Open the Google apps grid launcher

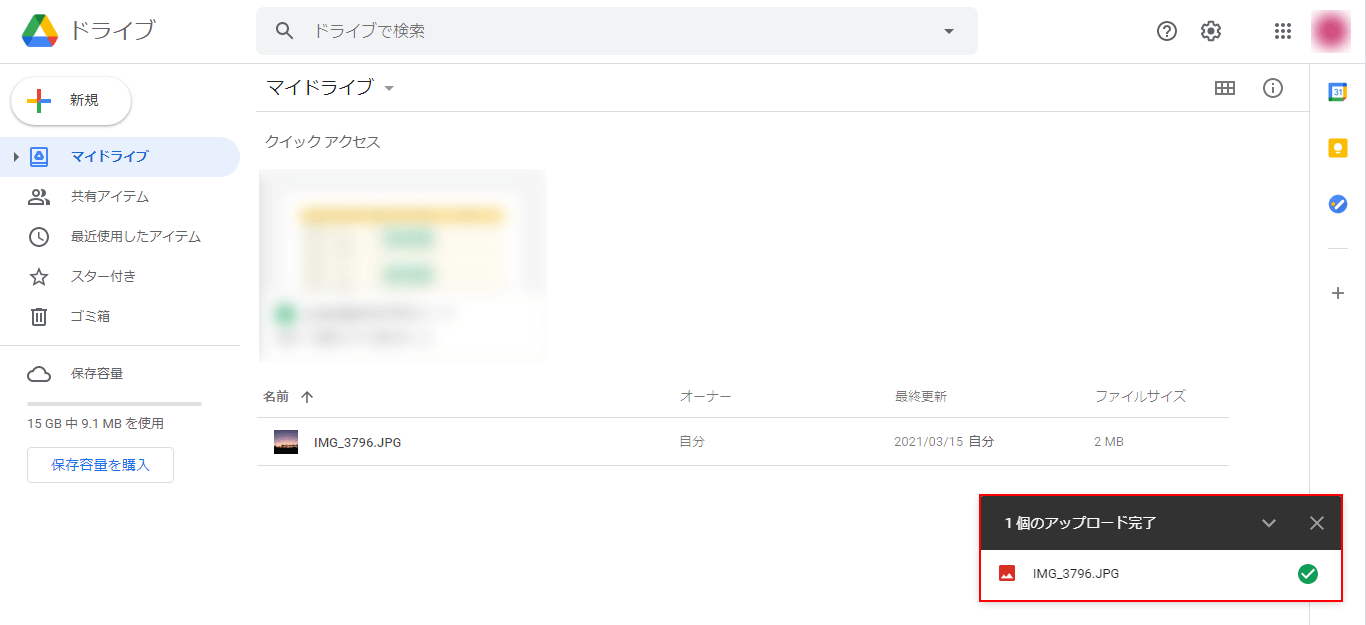(1283, 31)
